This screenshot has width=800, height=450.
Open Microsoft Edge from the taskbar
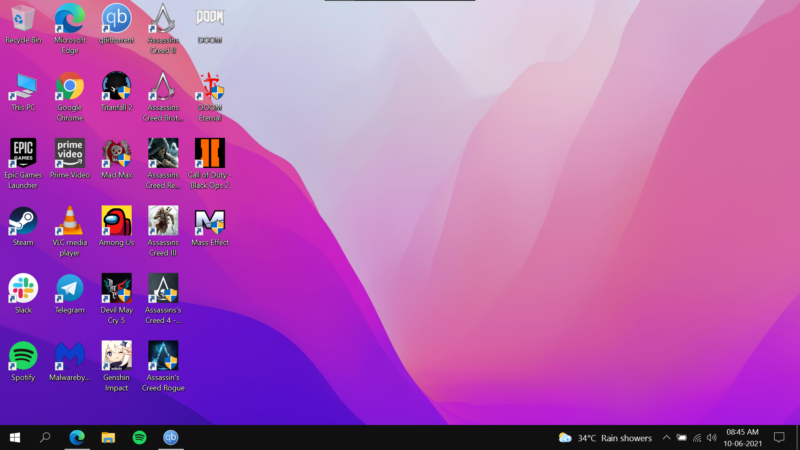(77, 437)
